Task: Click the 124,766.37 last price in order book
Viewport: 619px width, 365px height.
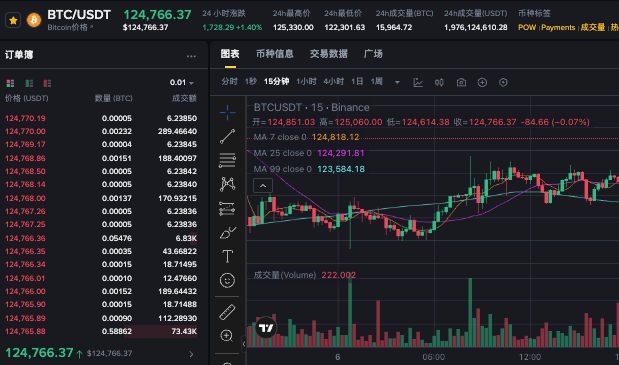Action: pyautogui.click(x=39, y=352)
